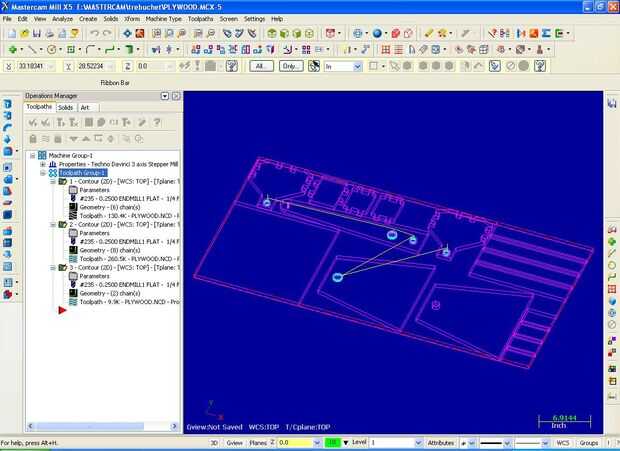
Task: Click the Lock operations padlock icon
Action: point(33,139)
